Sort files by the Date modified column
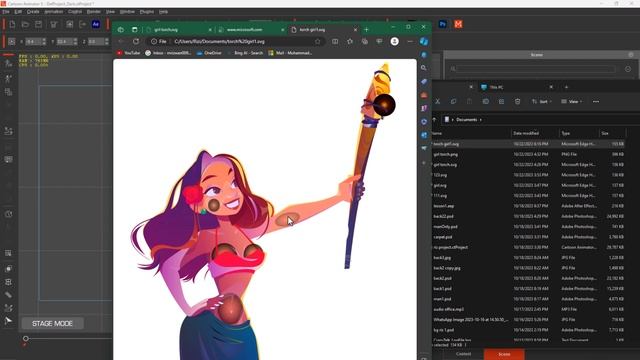Image resolution: width=640 pixels, height=360 pixels. point(526,133)
